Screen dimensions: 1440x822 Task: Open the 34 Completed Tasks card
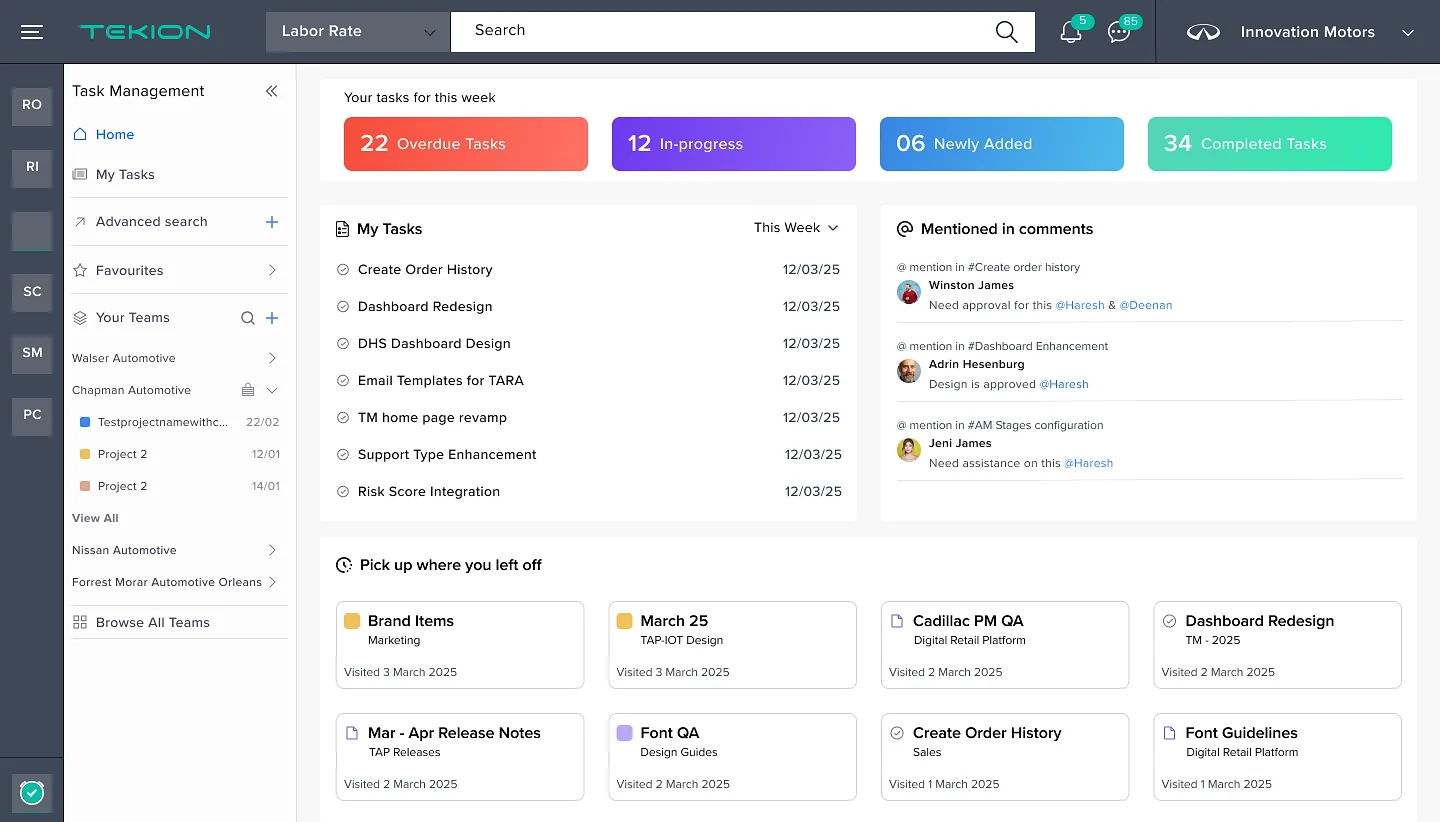pos(1270,144)
